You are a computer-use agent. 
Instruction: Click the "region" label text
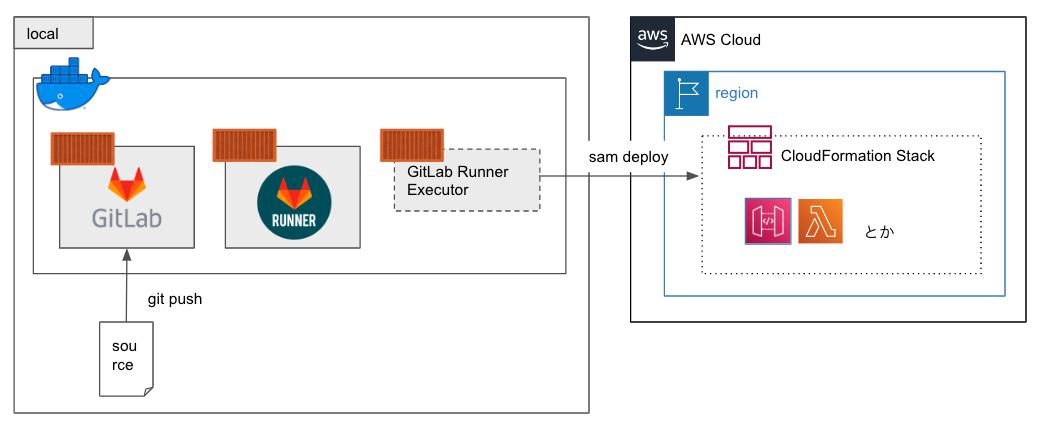pos(736,93)
